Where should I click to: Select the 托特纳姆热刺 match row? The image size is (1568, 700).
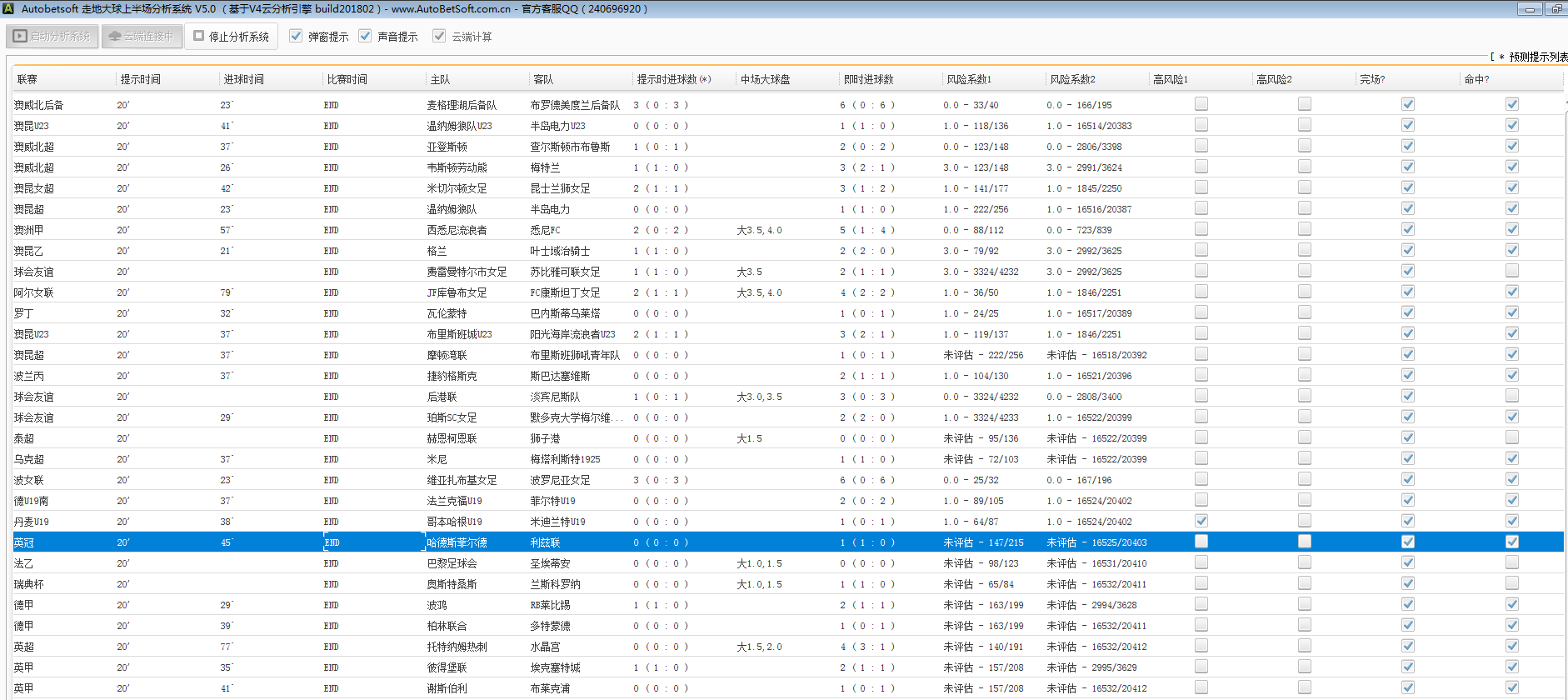coord(457,647)
